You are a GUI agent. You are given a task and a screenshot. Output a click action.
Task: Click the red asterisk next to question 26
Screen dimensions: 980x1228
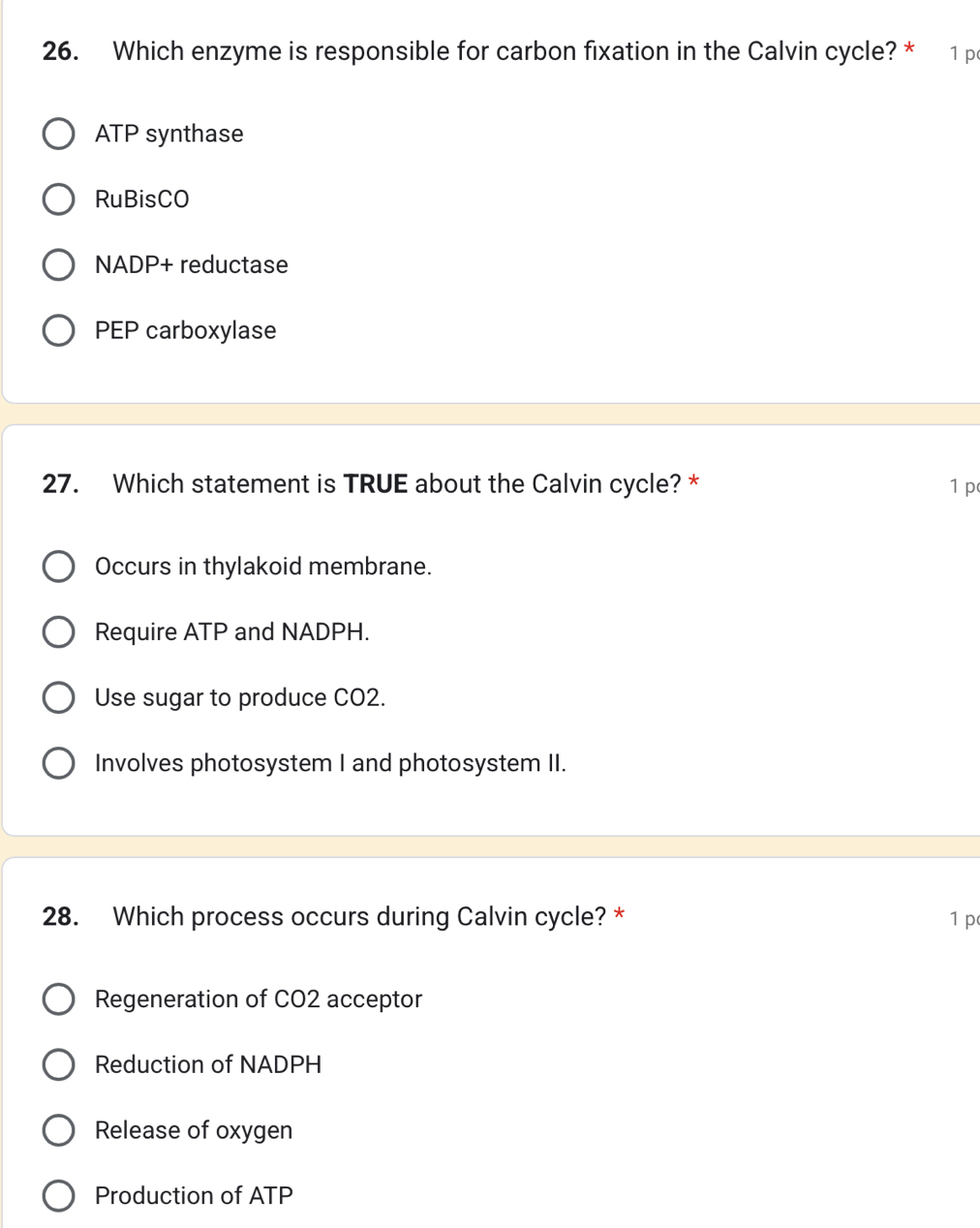pos(906,48)
